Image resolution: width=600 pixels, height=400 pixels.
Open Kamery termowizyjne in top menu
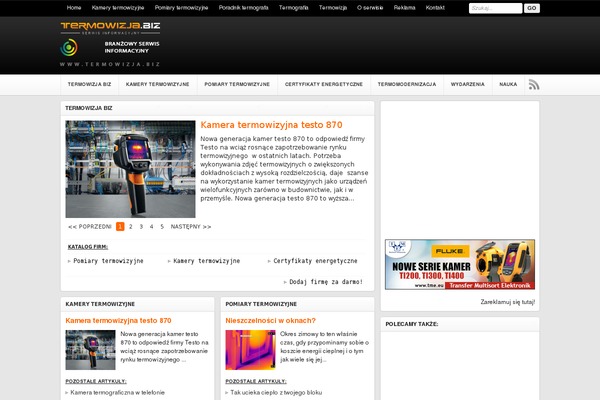(x=118, y=8)
